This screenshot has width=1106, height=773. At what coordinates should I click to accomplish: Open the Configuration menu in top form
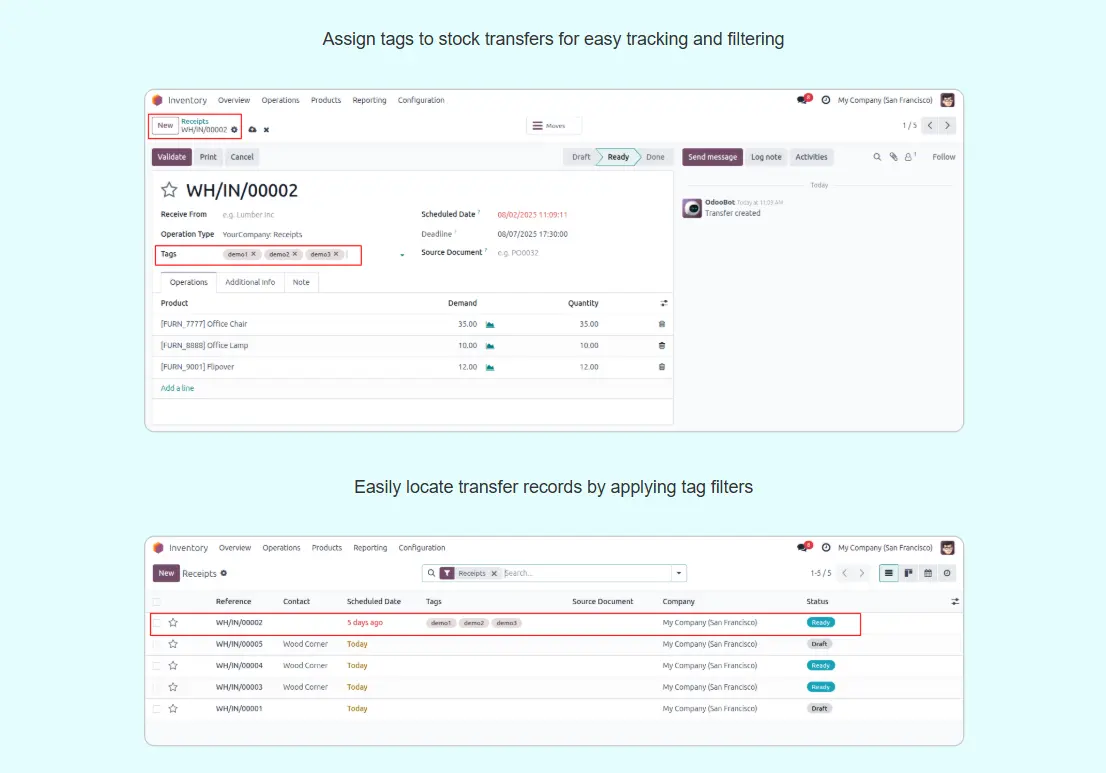point(421,100)
